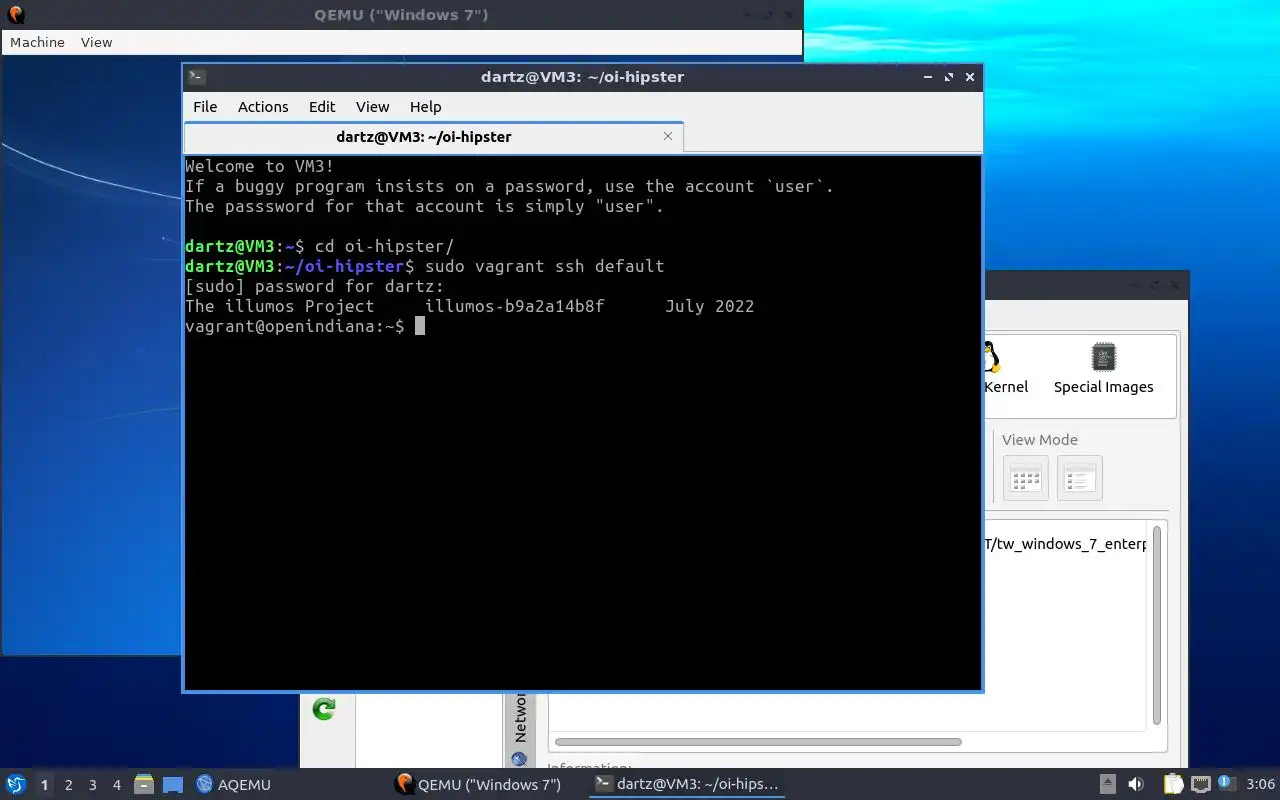Click '[sudo] password for dartz:' terminal line
Image resolution: width=1280 pixels, height=800 pixels.
click(314, 286)
